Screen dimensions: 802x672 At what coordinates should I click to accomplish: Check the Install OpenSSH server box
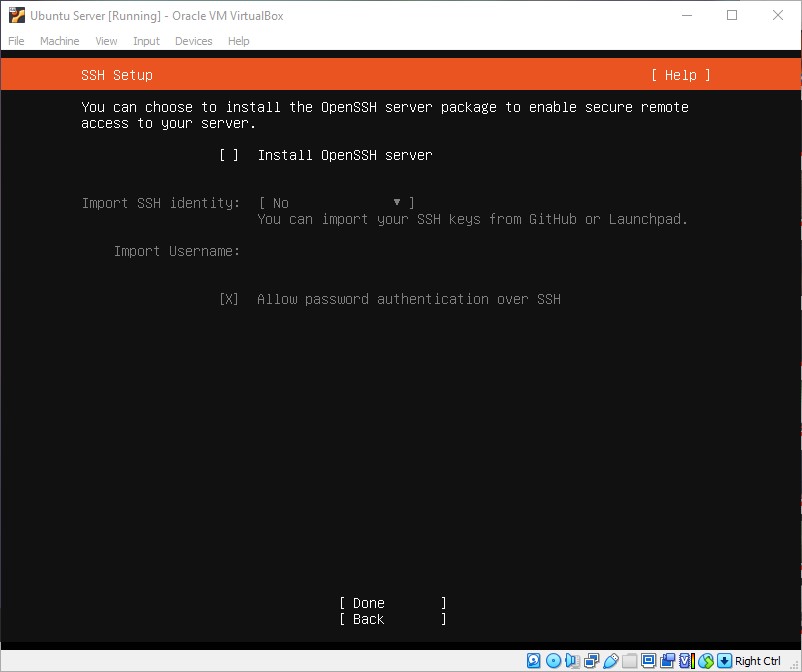pos(229,155)
